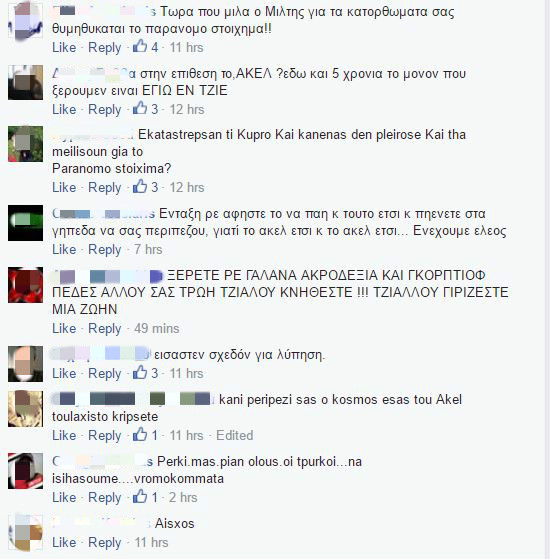Like the comment about ΕΓΙΩ ΕΝ ΤΖΙΕ
Screen dimensions: 550x559
pos(64,109)
